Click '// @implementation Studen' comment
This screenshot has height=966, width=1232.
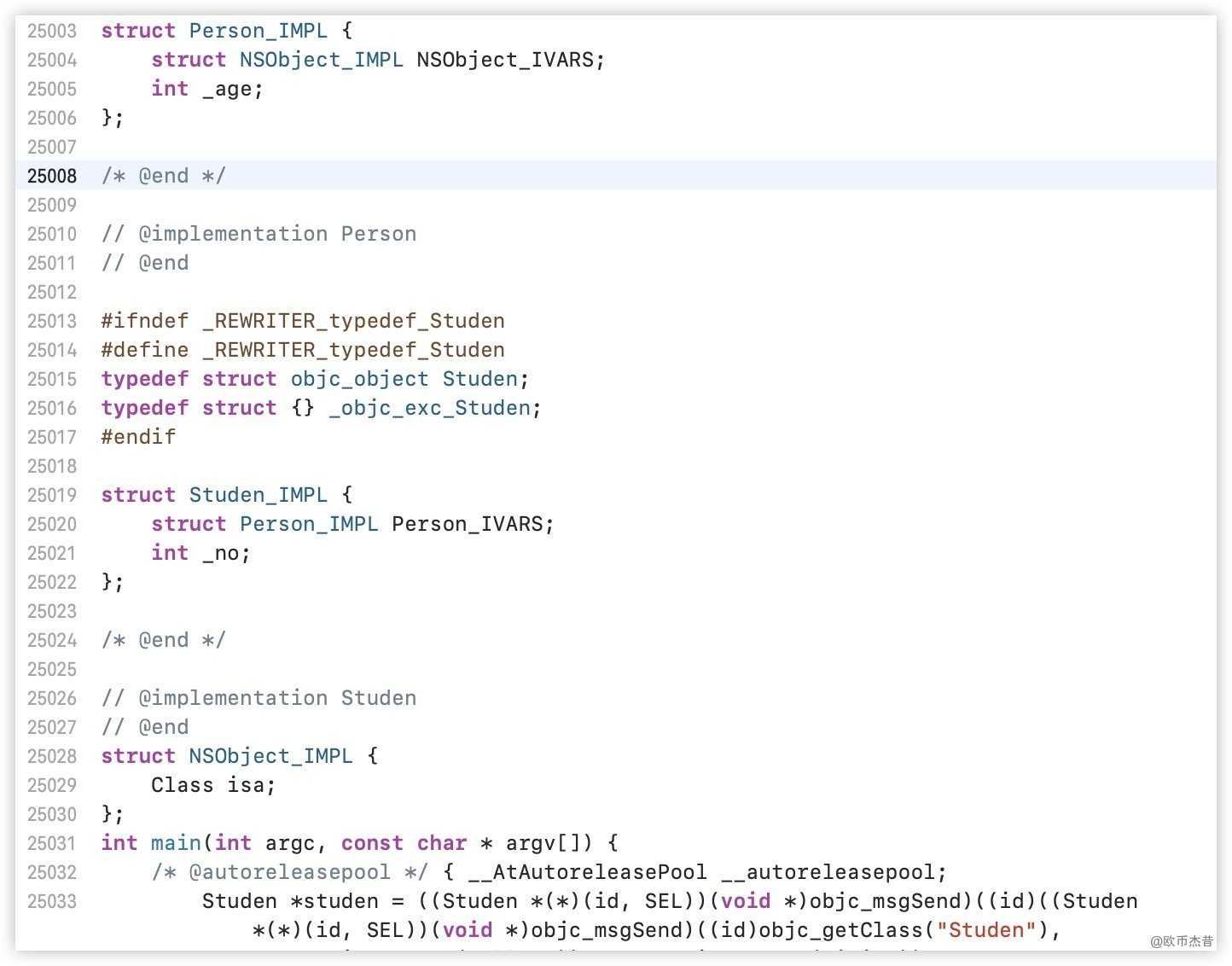259,698
